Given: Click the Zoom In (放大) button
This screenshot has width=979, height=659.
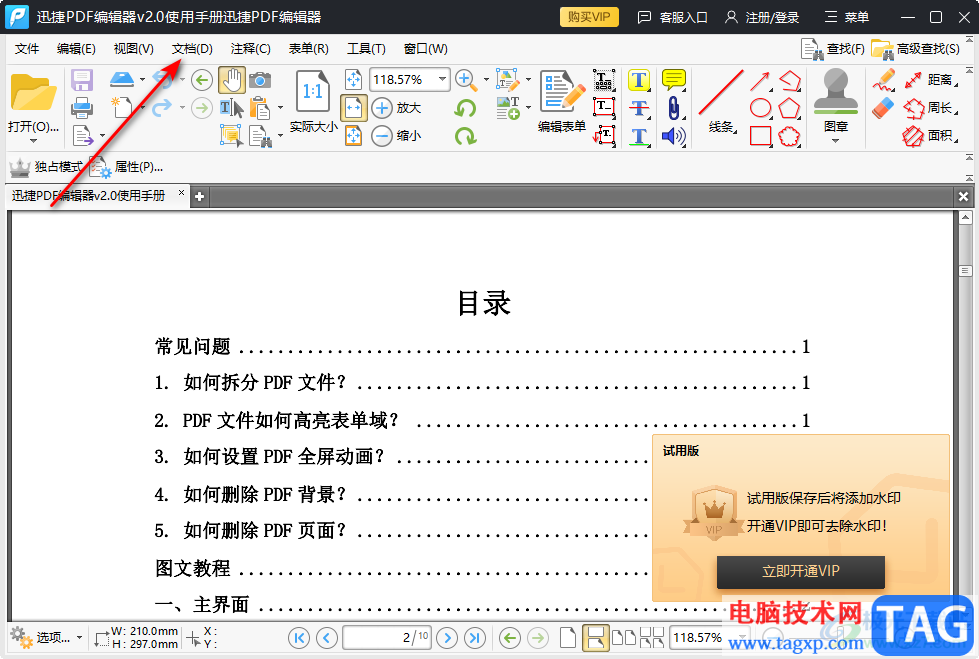Looking at the screenshot, I should 397,108.
